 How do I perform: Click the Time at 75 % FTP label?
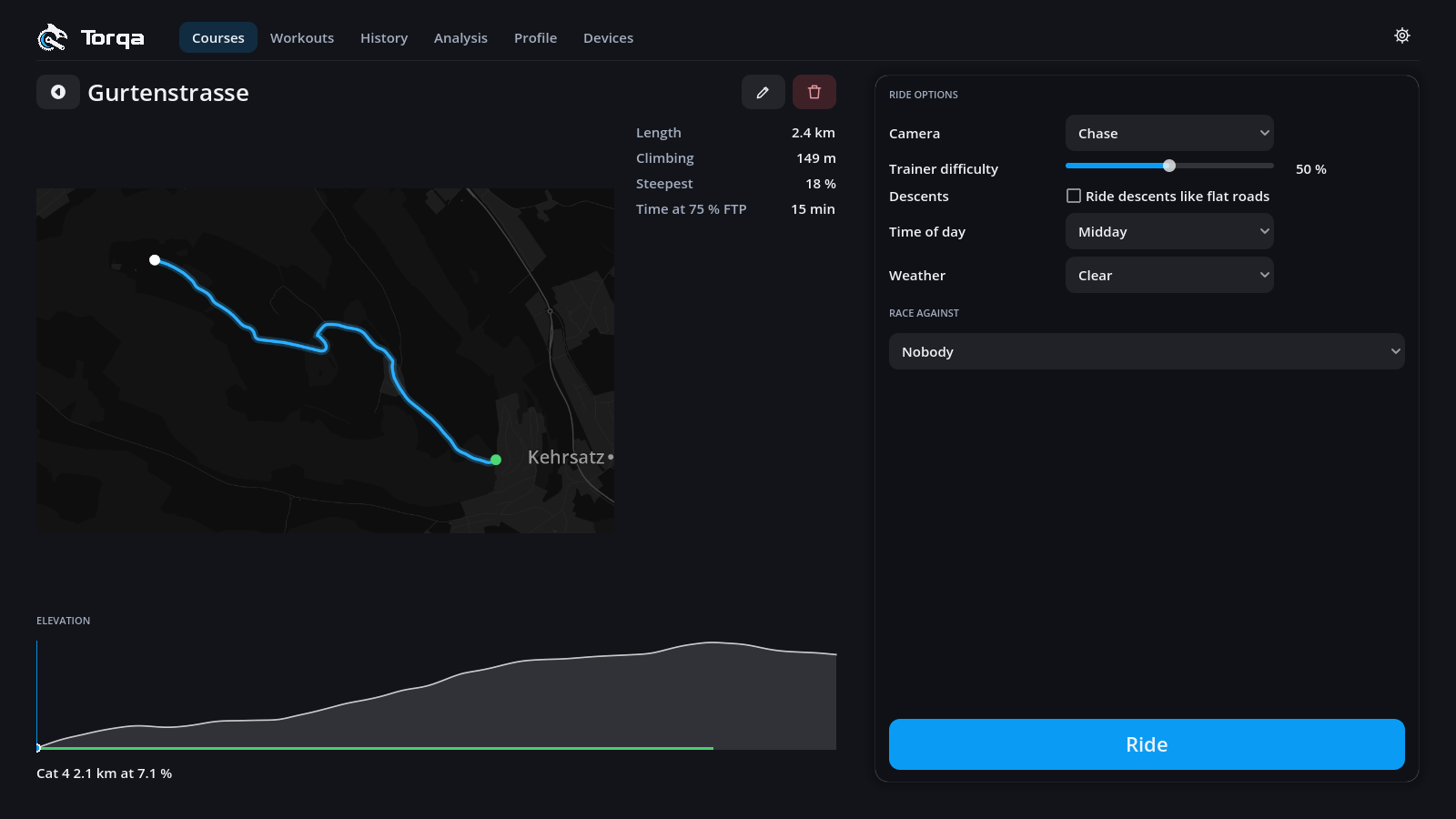pyautogui.click(x=692, y=209)
